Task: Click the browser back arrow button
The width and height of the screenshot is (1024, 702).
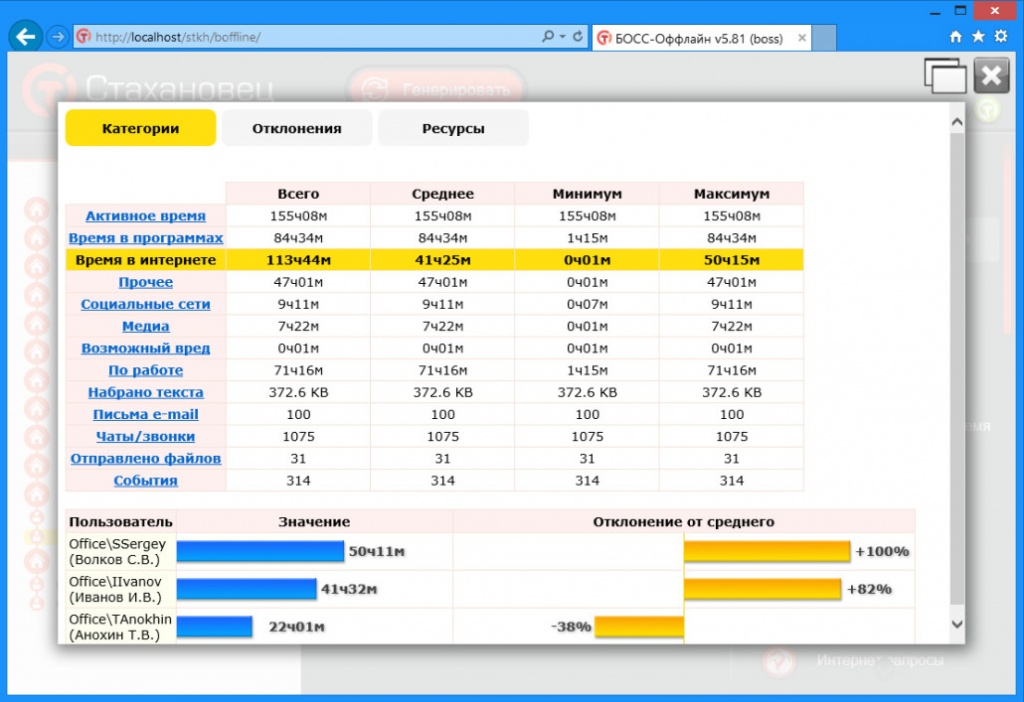Action: (x=25, y=37)
